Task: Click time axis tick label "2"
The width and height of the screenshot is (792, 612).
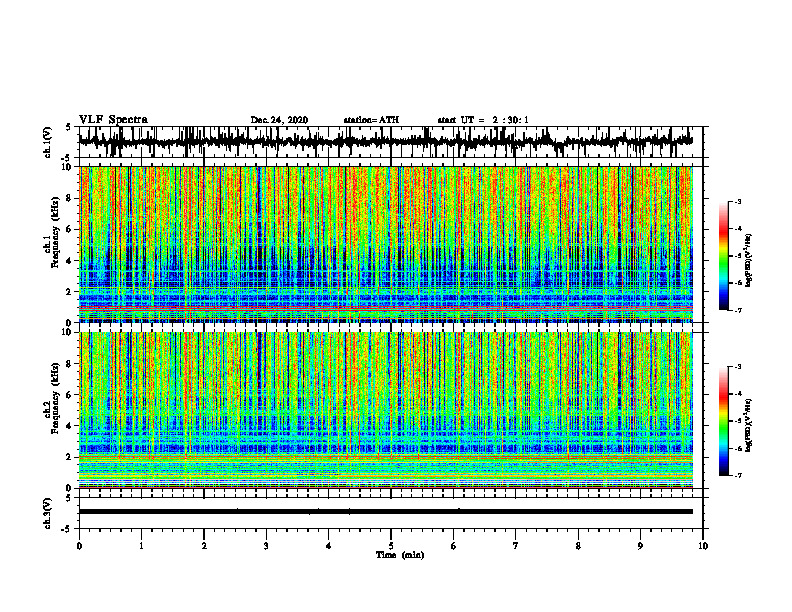Action: 204,546
